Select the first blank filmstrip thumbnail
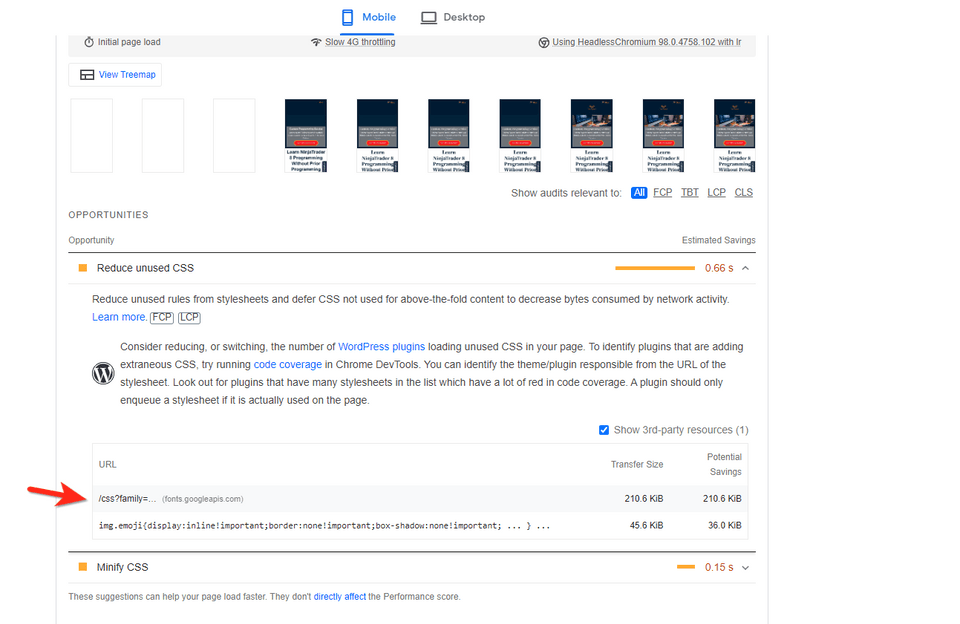This screenshot has width=960, height=624. coord(92,135)
